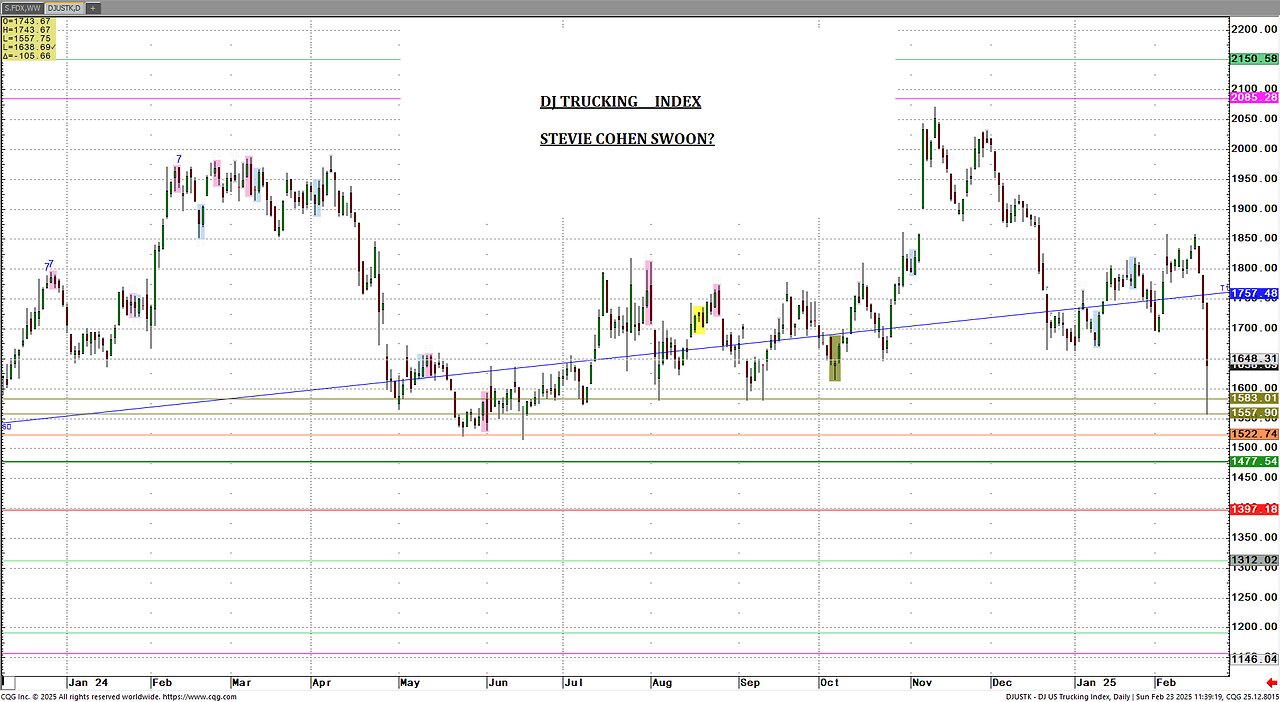The height and width of the screenshot is (702, 1280).
Task: Click the 'Oct' time axis label
Action: click(x=829, y=684)
